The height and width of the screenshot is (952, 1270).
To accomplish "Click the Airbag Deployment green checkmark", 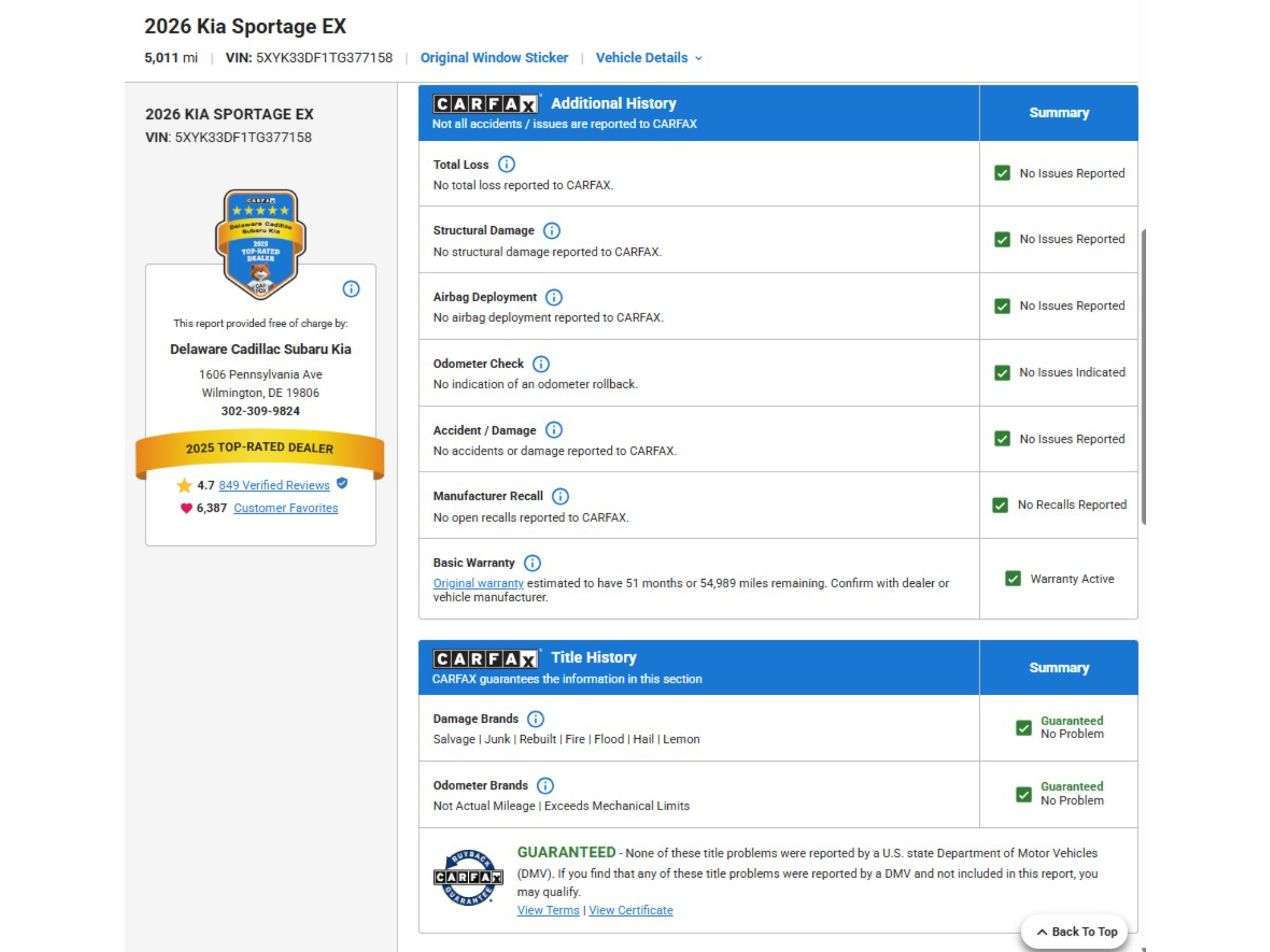I will point(1002,306).
